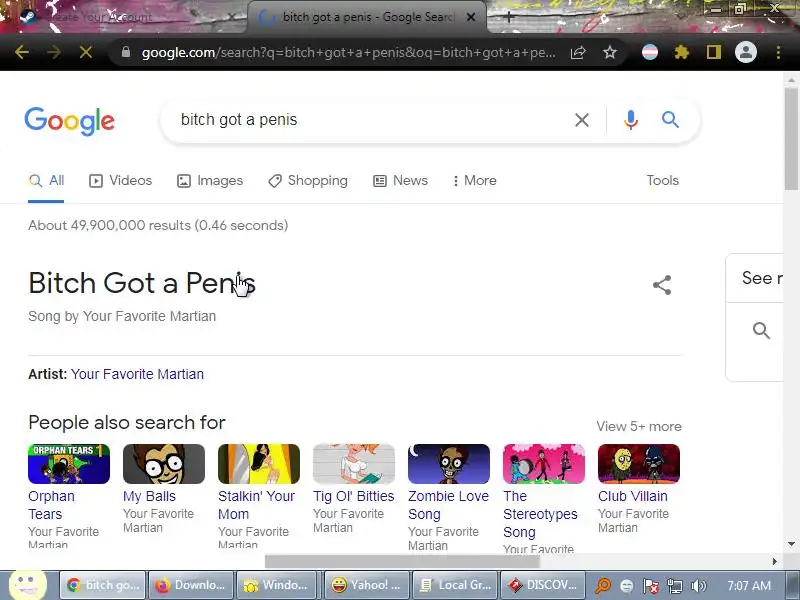Open the search Tools options
The height and width of the screenshot is (600, 800).
click(x=662, y=181)
